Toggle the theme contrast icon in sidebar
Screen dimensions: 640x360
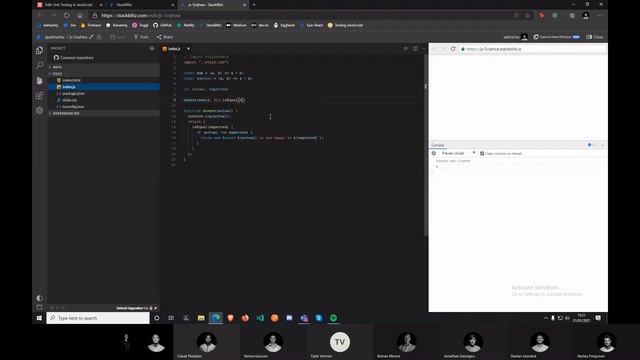click(x=40, y=298)
